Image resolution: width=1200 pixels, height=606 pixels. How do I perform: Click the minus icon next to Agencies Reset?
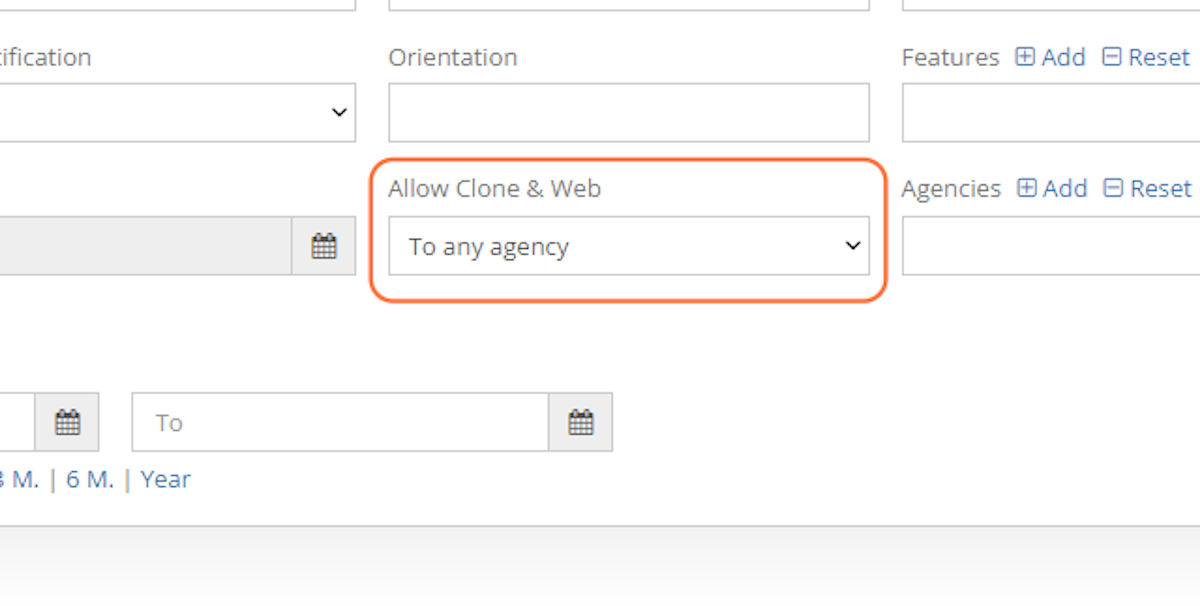(x=1113, y=188)
